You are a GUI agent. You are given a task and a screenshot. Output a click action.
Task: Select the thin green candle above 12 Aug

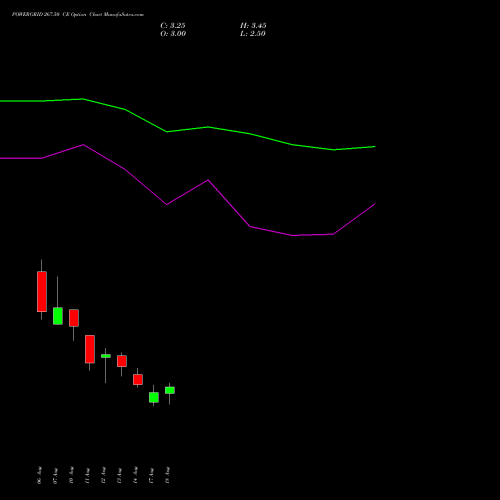tap(106, 356)
